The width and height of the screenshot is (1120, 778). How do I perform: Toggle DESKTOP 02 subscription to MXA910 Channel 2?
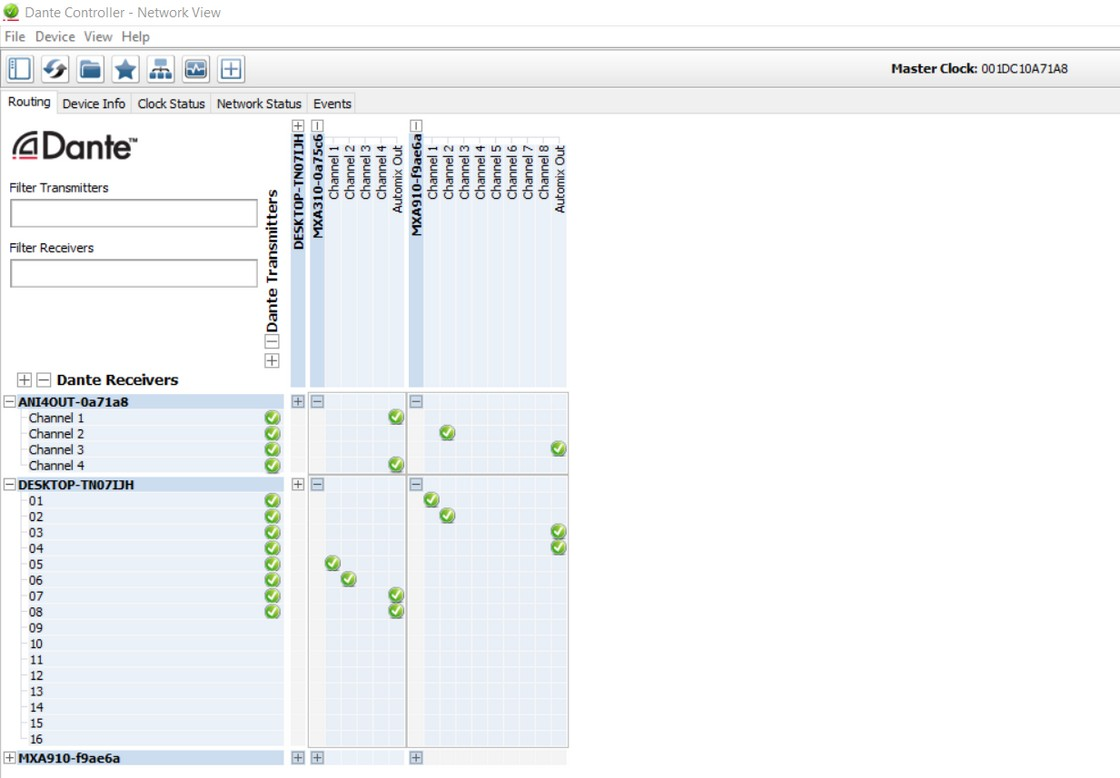click(447, 516)
